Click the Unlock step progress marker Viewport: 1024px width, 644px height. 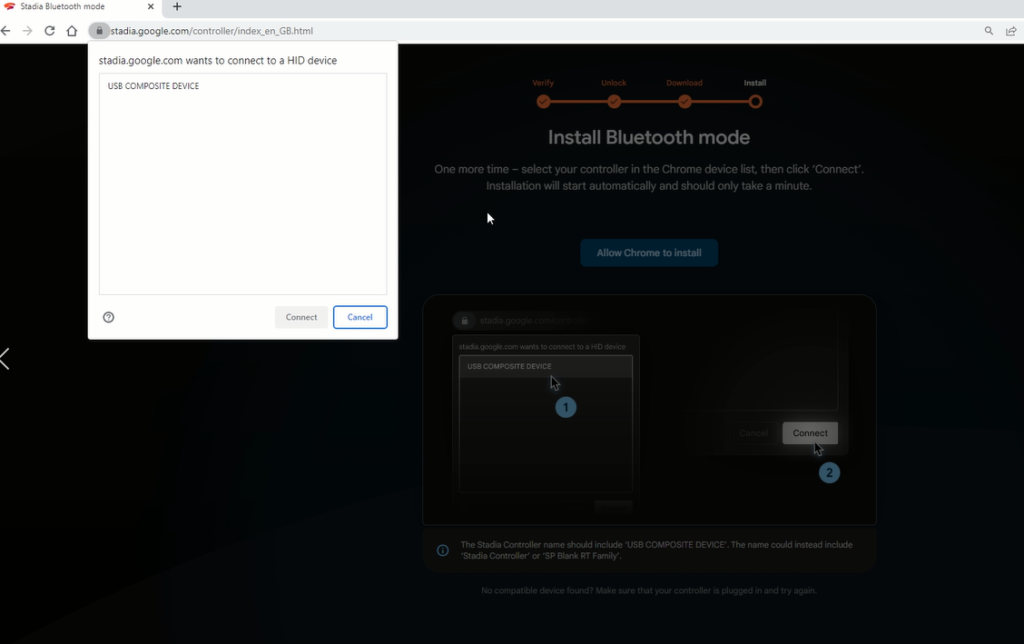click(614, 101)
